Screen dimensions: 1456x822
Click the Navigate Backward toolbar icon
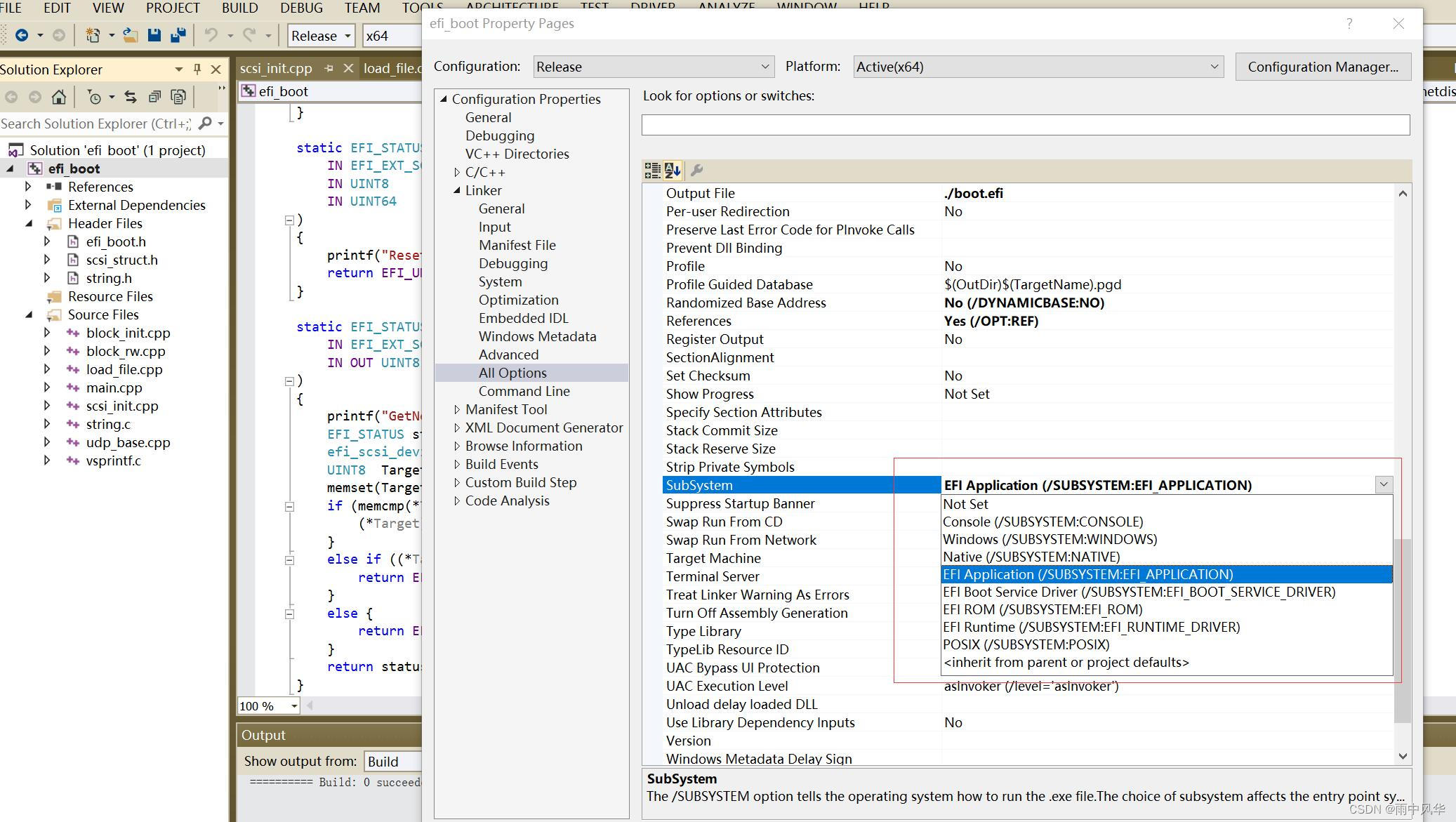[x=22, y=35]
